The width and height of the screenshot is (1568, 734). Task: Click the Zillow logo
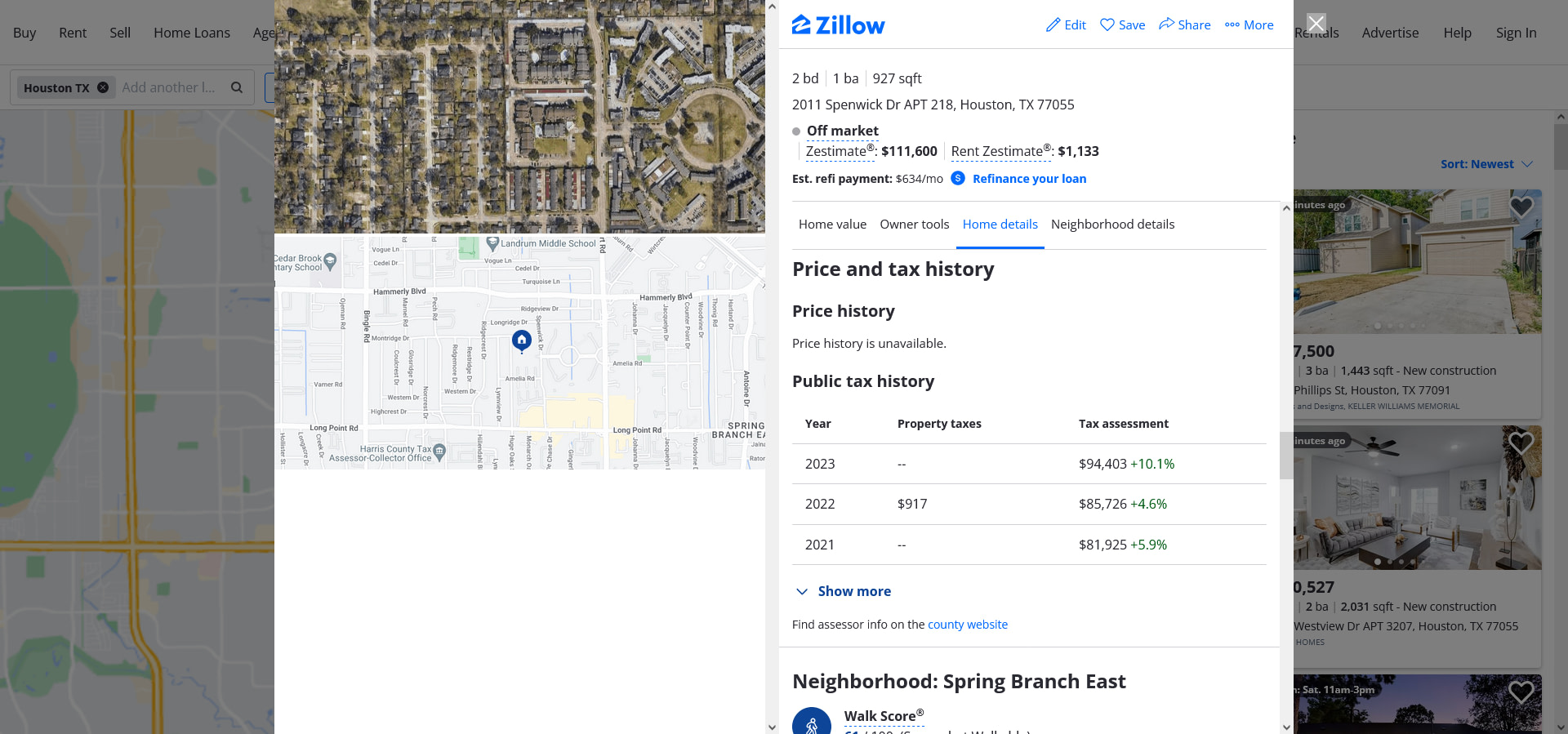(838, 25)
